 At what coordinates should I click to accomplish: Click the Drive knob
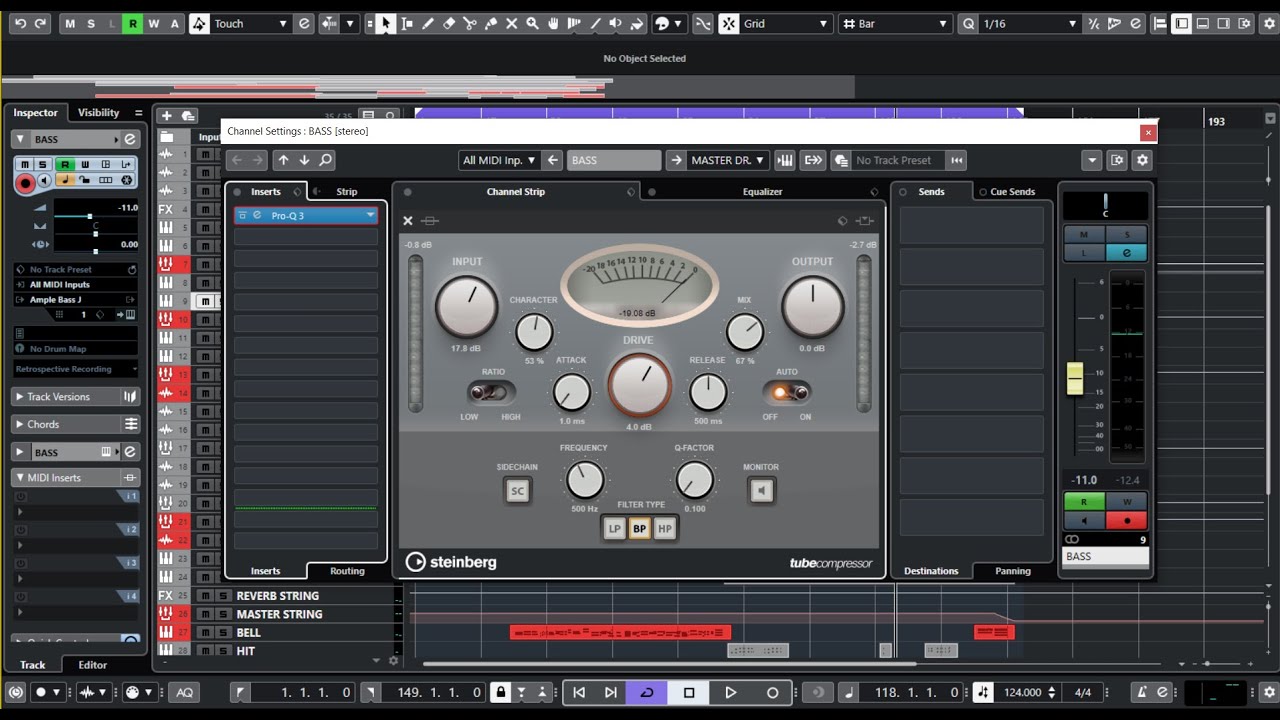[x=640, y=385]
